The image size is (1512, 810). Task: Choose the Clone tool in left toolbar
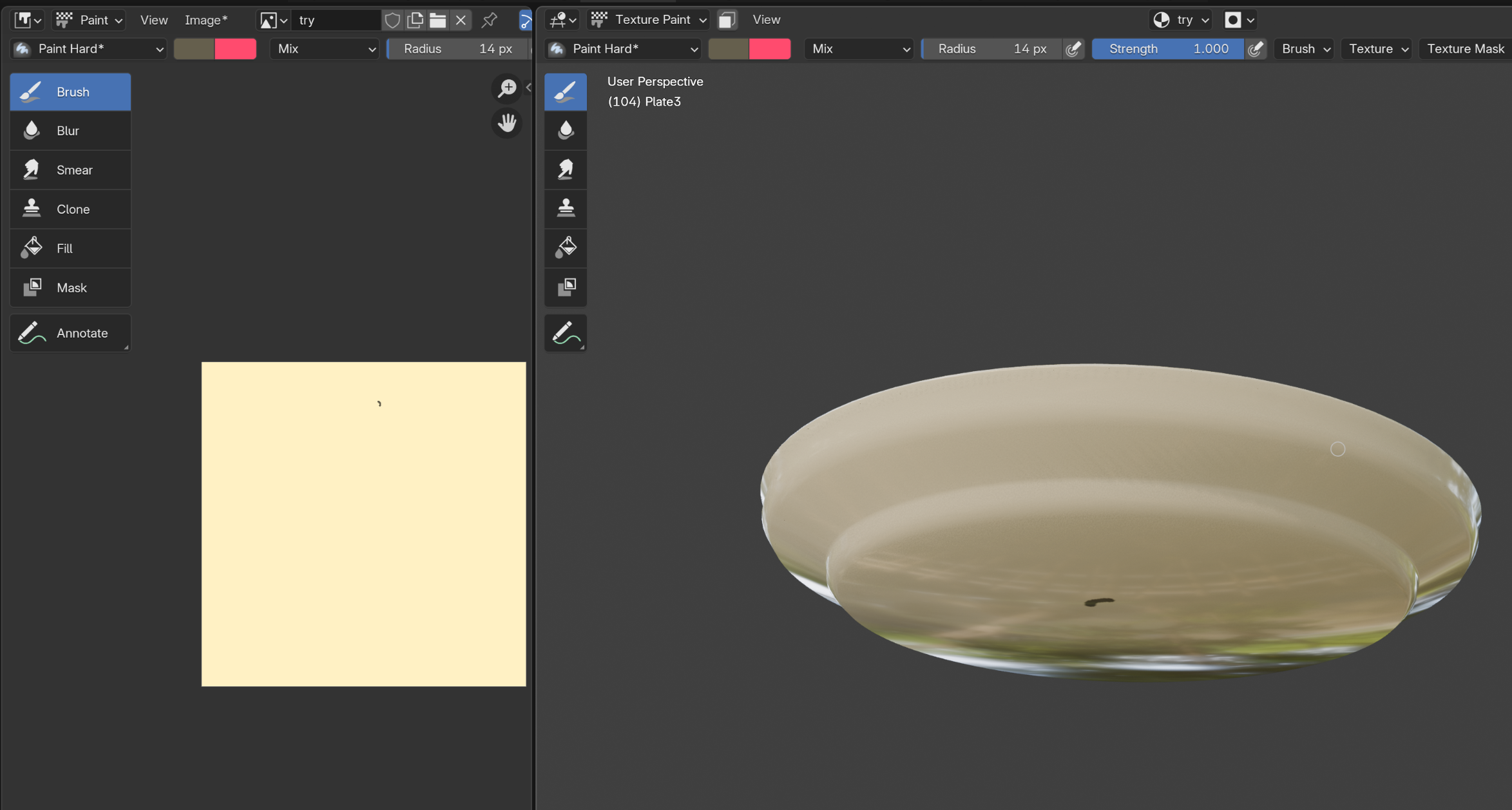(70, 209)
